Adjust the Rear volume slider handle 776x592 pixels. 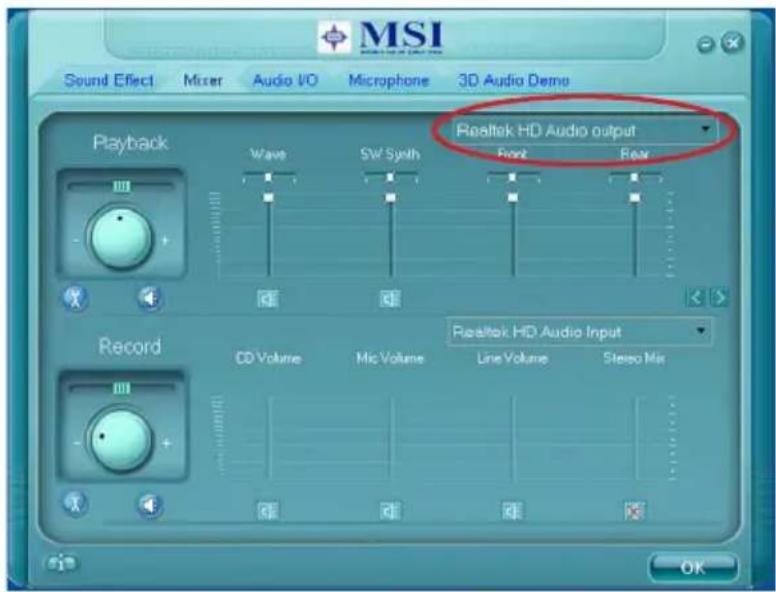tap(634, 197)
